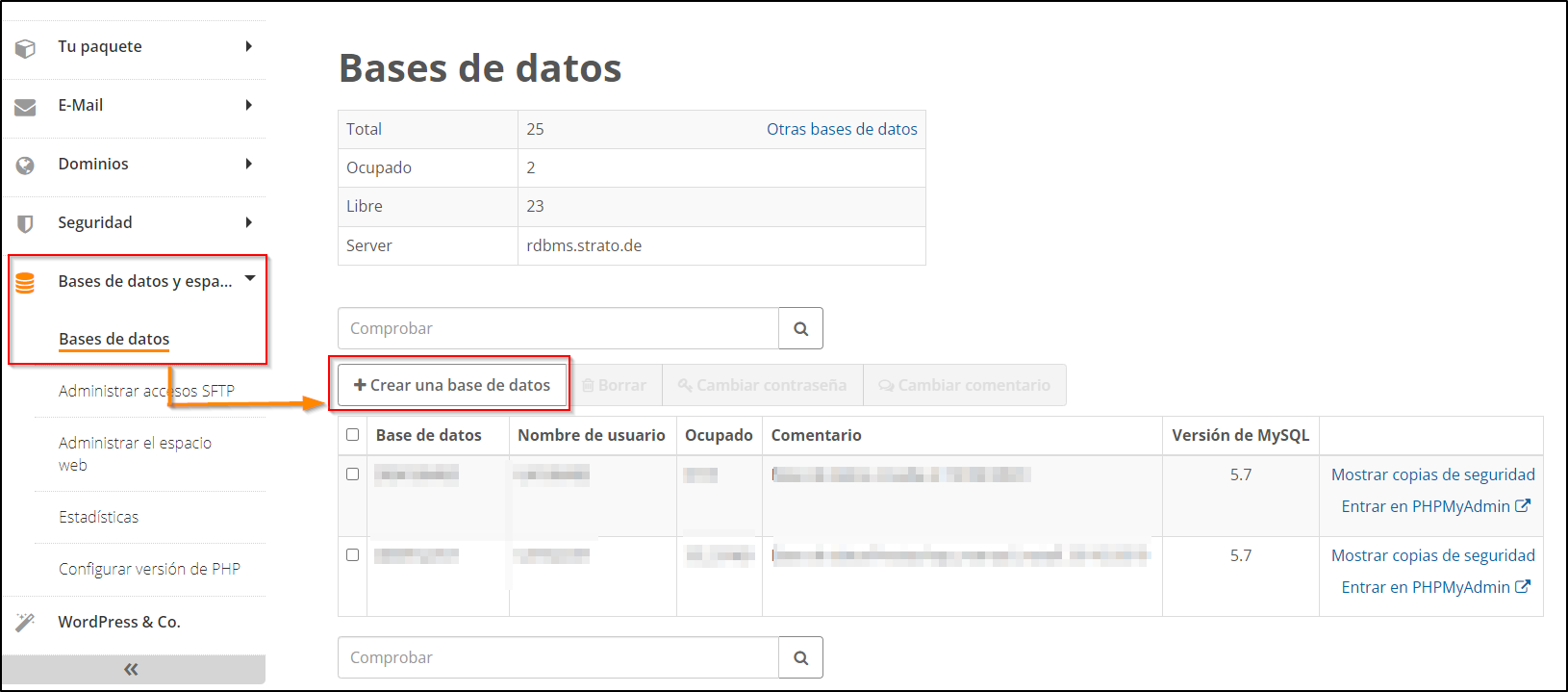
Task: Click the Bases de datos page heading
Action: tap(480, 68)
